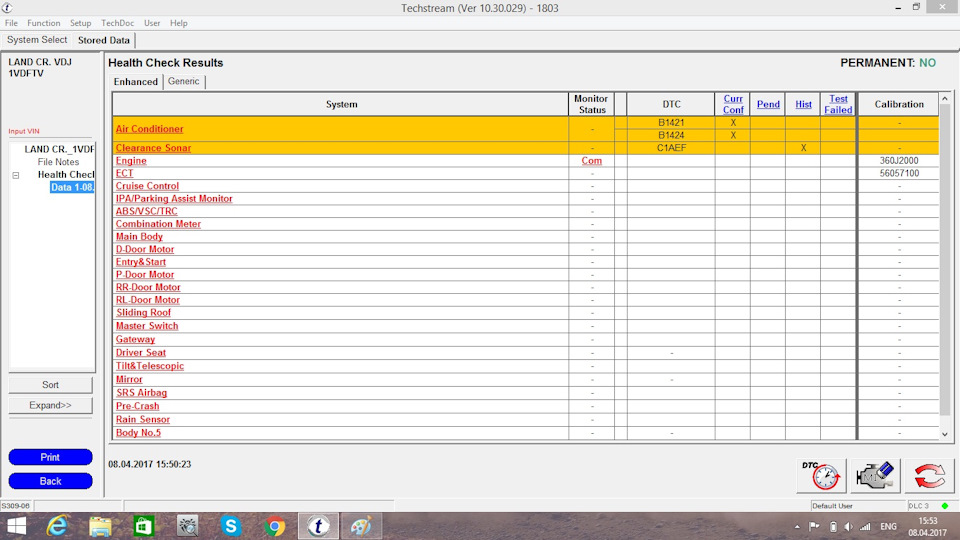The width and height of the screenshot is (960, 540).
Task: Open the Rain Sensor link
Action: pyautogui.click(x=143, y=419)
